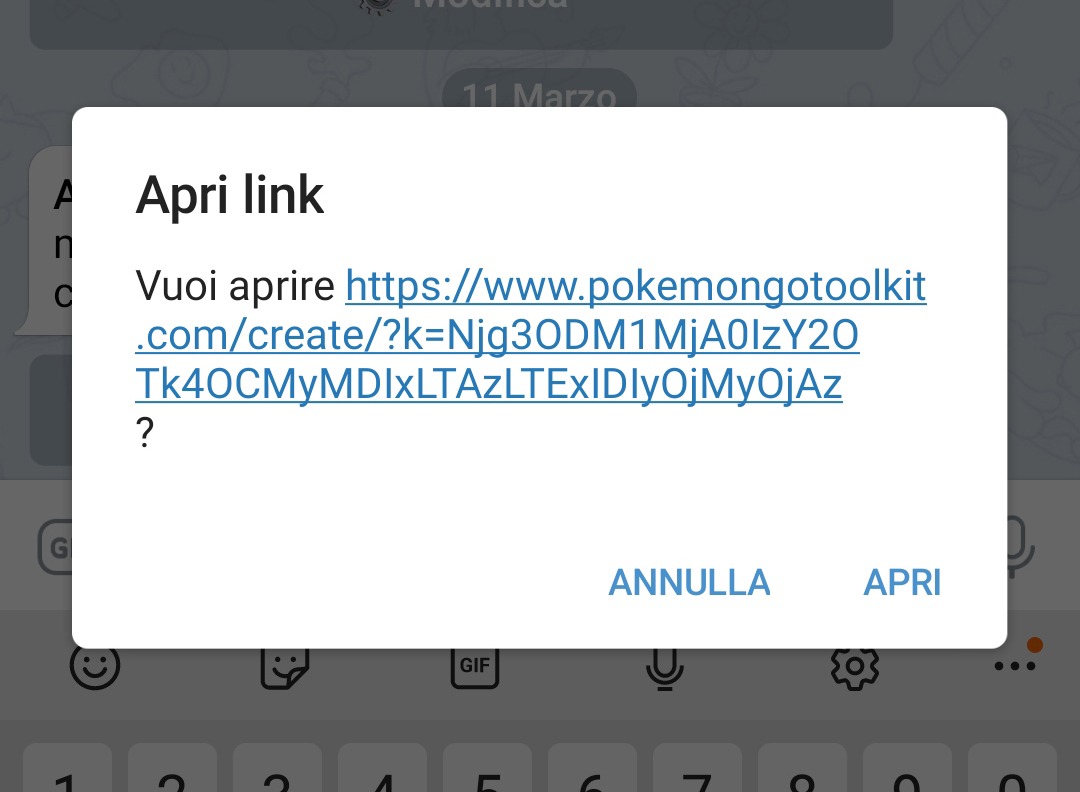Tap the voice message microphone in chat input

coord(1021,547)
